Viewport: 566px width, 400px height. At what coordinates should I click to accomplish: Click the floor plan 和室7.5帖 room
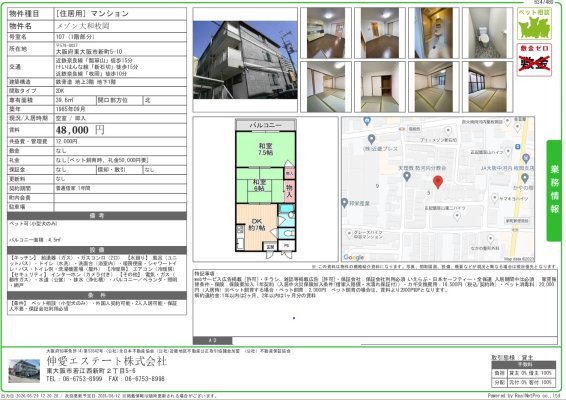[265, 149]
